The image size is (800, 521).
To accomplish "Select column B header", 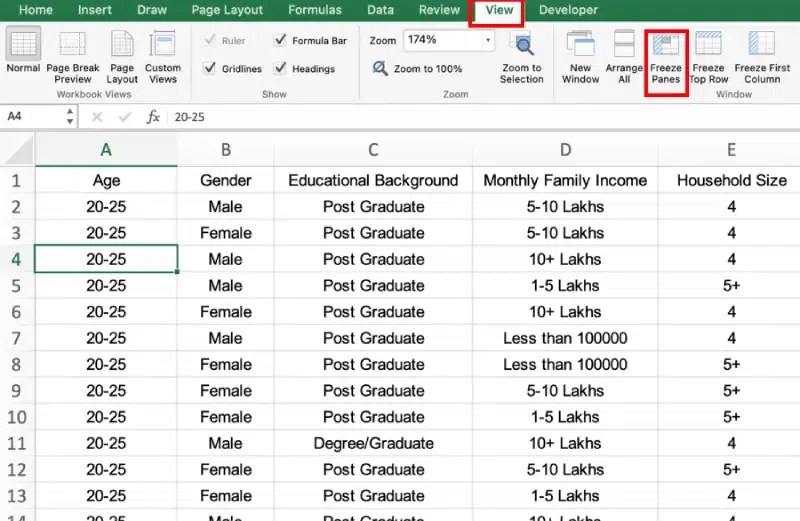I will (226, 150).
